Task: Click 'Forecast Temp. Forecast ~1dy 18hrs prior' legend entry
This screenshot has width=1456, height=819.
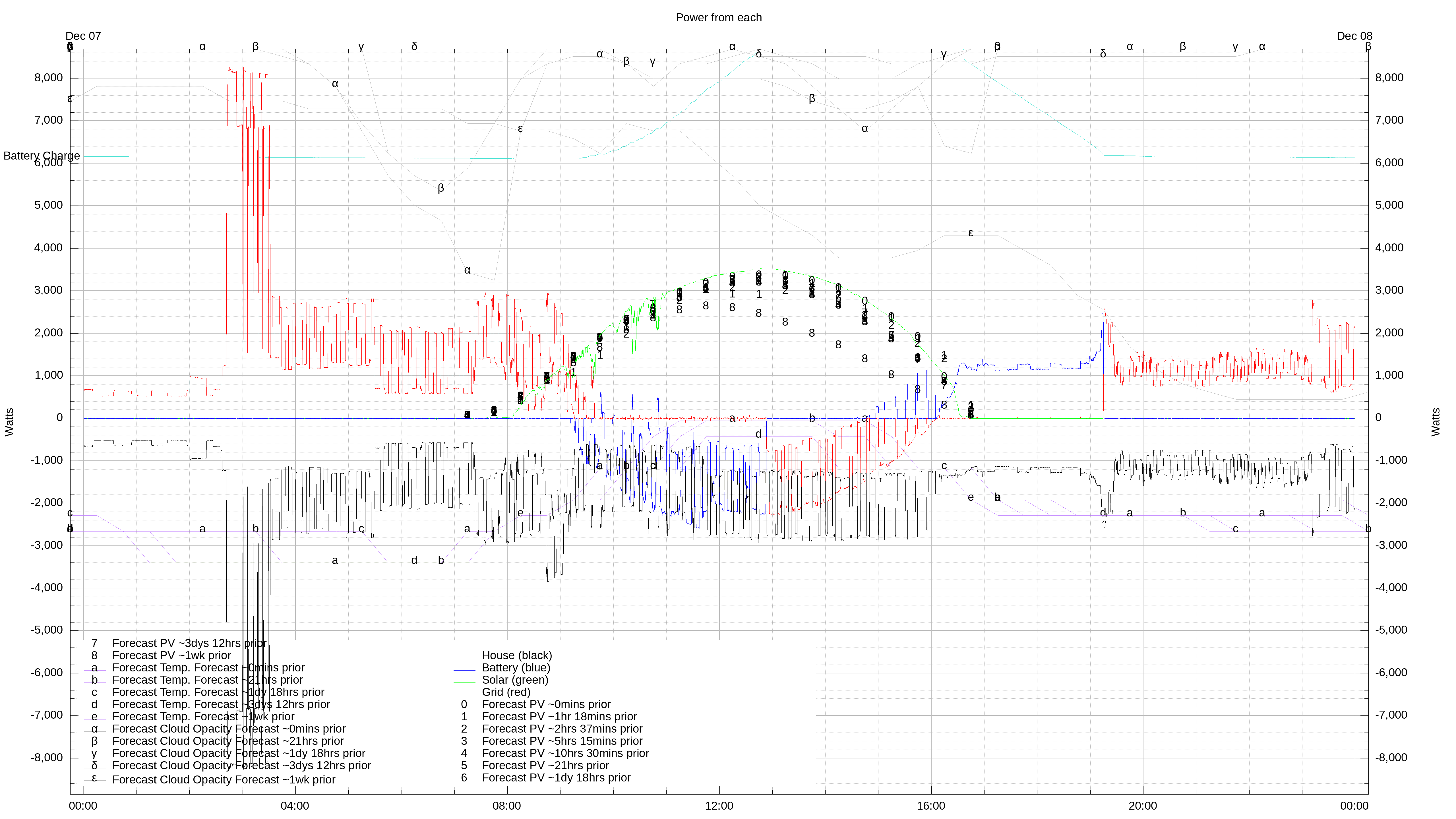Action: pyautogui.click(x=218, y=692)
